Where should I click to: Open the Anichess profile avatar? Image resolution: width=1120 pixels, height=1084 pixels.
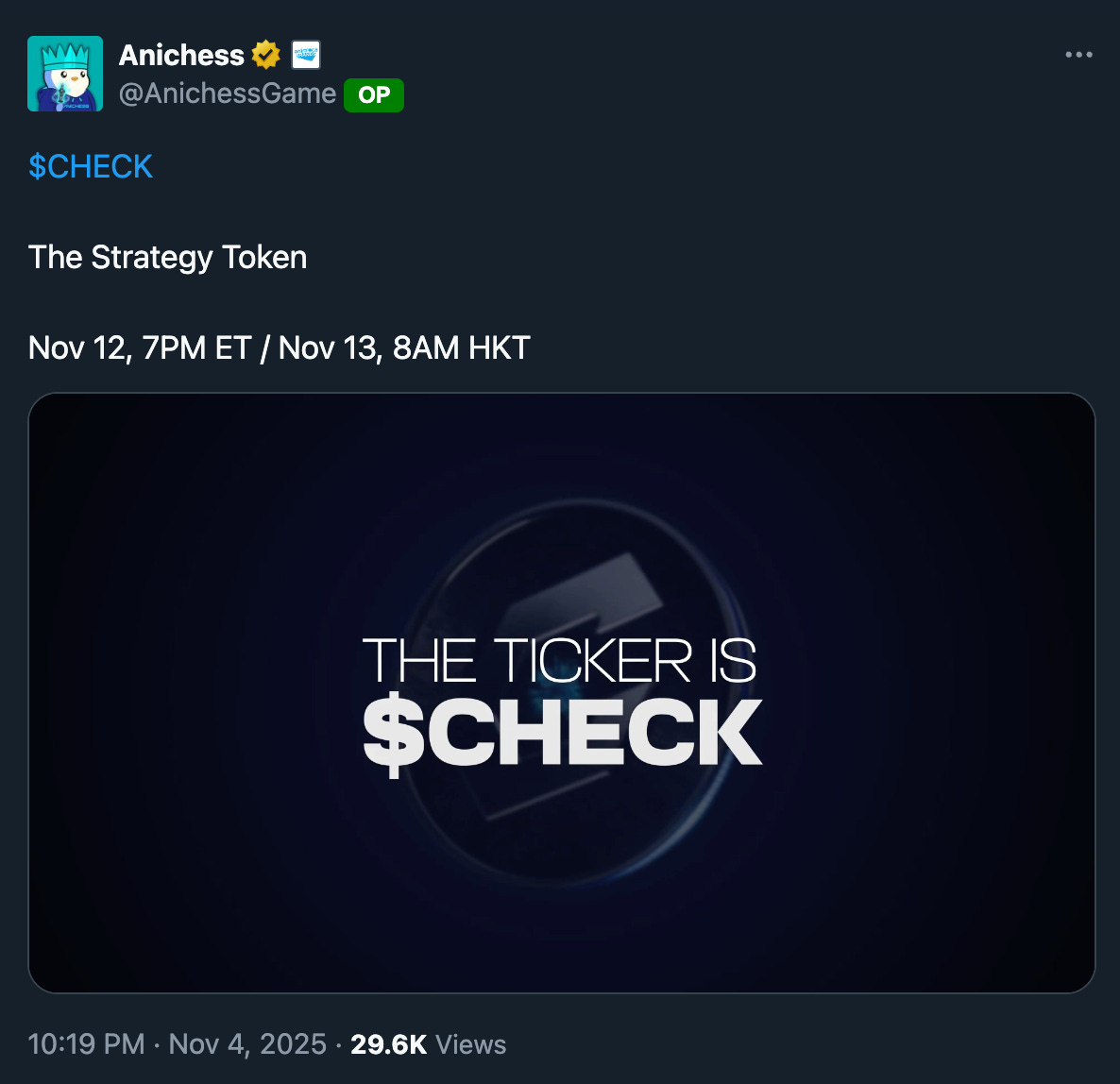65,74
